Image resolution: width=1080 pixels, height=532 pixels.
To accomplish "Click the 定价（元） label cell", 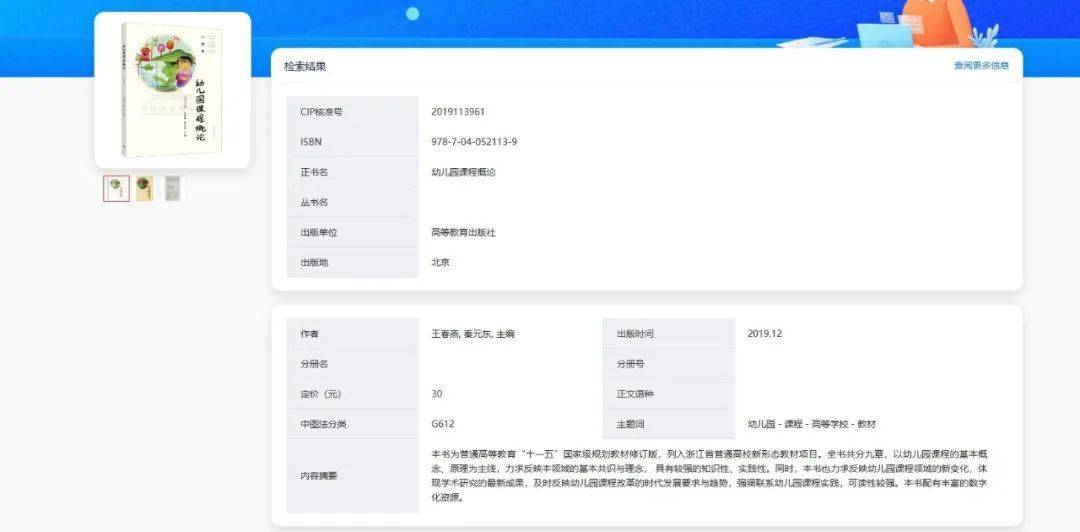I will pyautogui.click(x=353, y=394).
